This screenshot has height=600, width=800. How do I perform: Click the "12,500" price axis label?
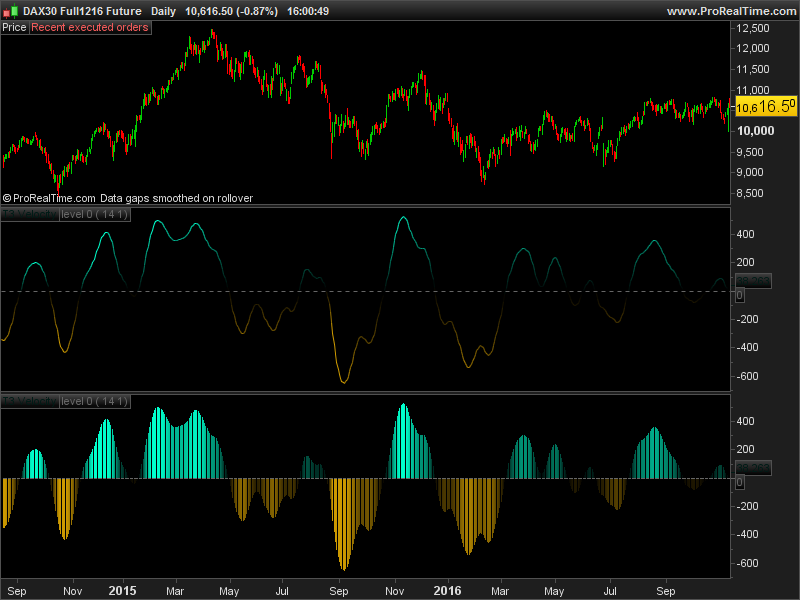(x=753, y=29)
